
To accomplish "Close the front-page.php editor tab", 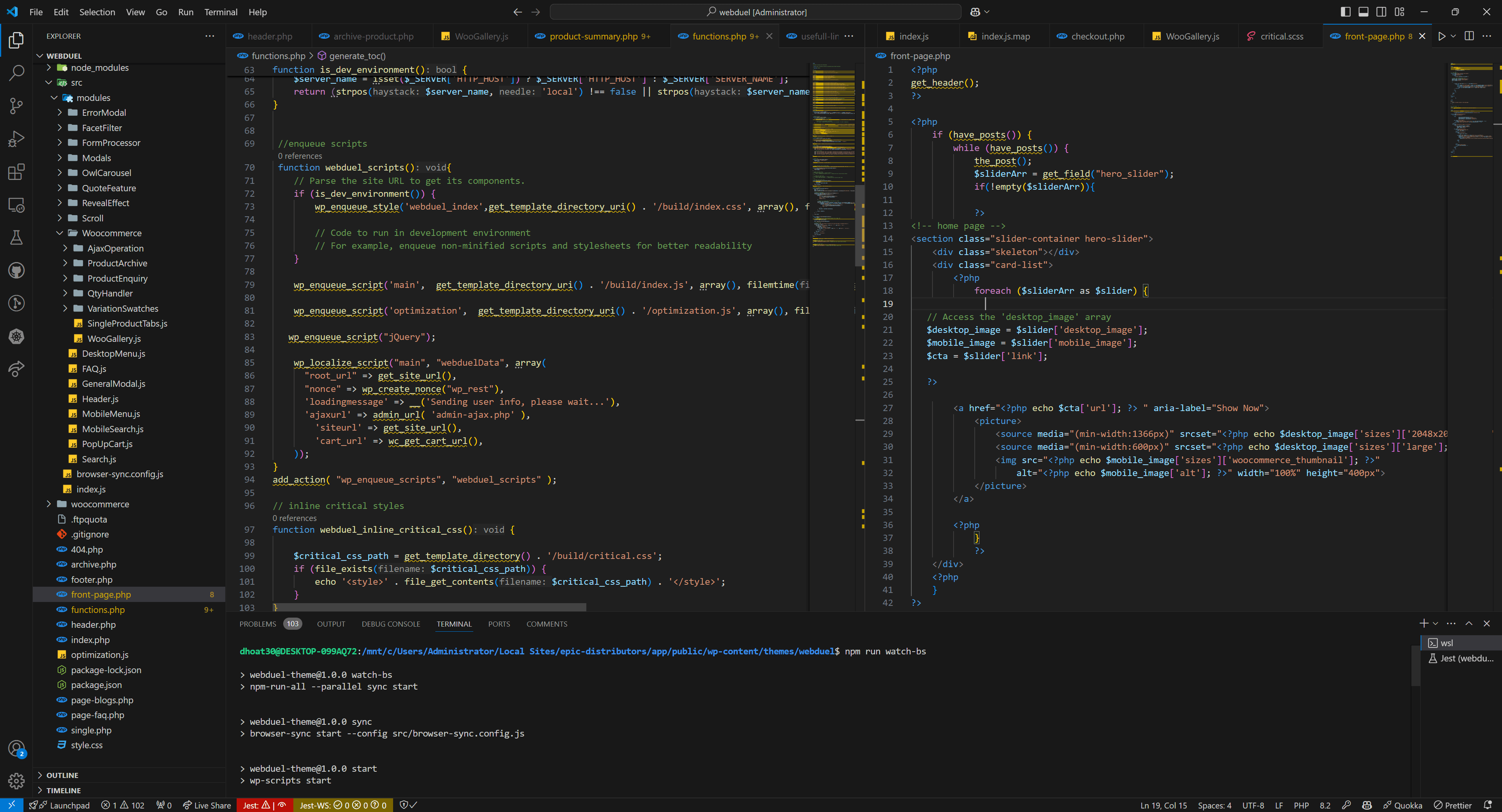I will pos(1422,36).
